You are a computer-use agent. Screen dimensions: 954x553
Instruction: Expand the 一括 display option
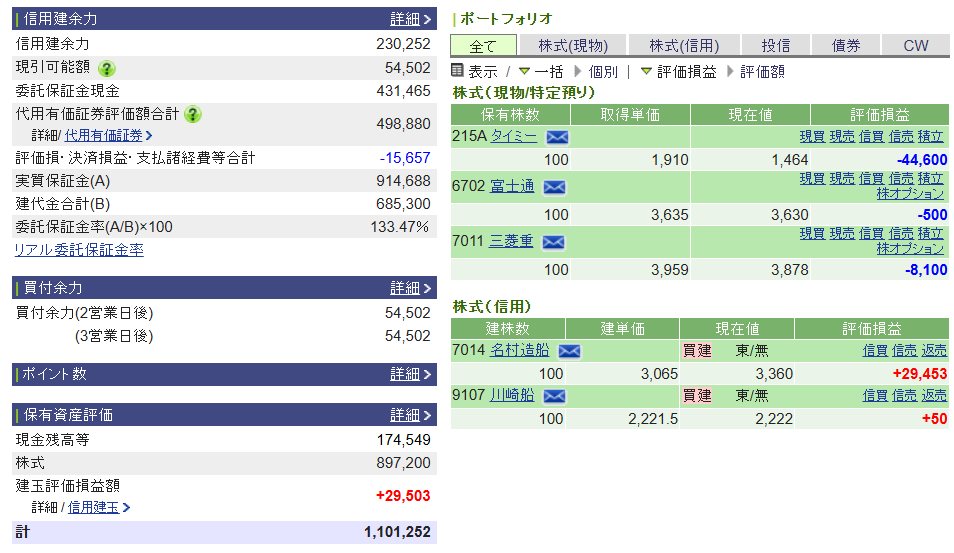pyautogui.click(x=524, y=71)
